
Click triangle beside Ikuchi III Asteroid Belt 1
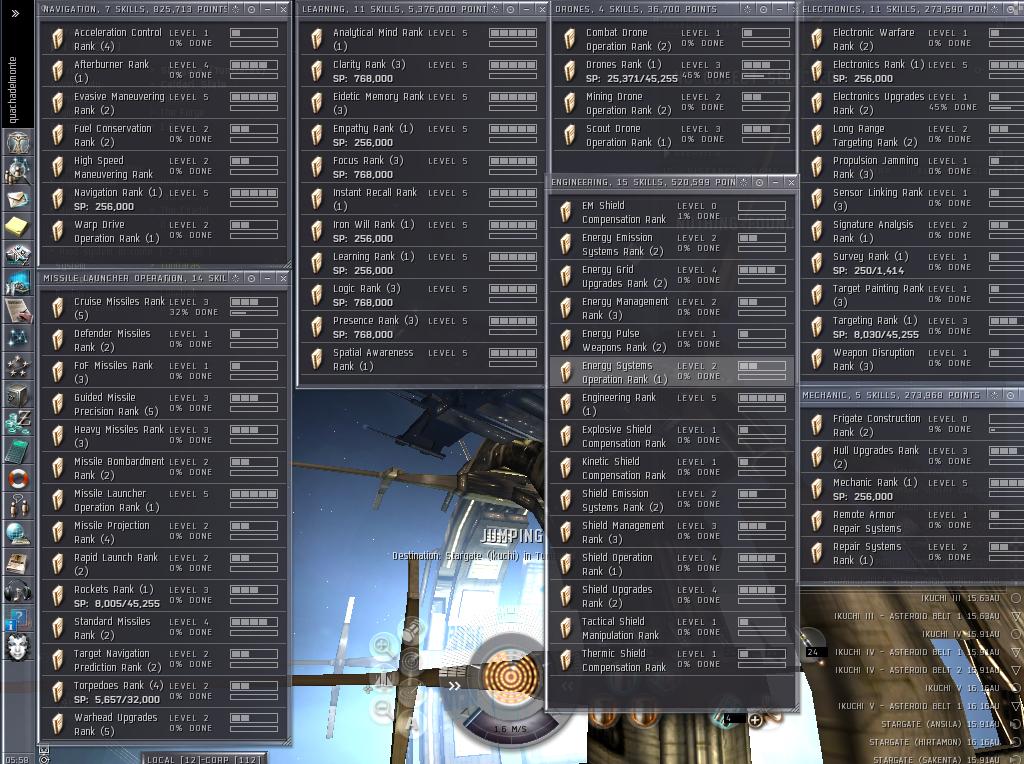[x=1016, y=616]
